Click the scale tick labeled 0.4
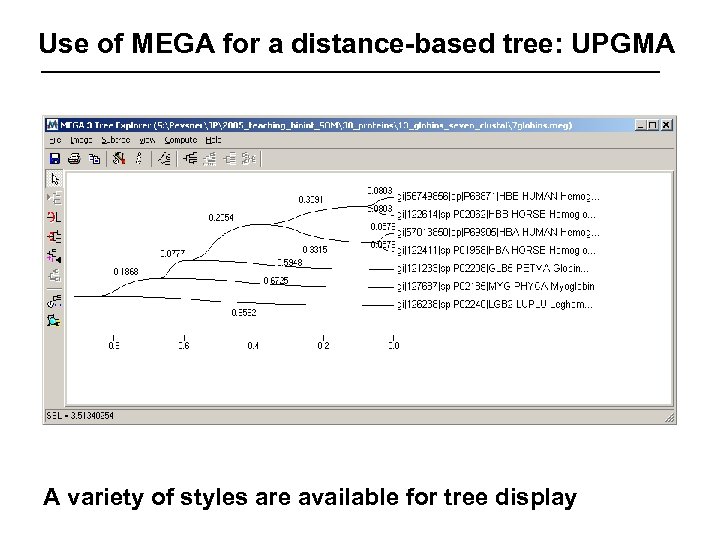Image resolution: width=720 pixels, height=540 pixels. (x=253, y=345)
